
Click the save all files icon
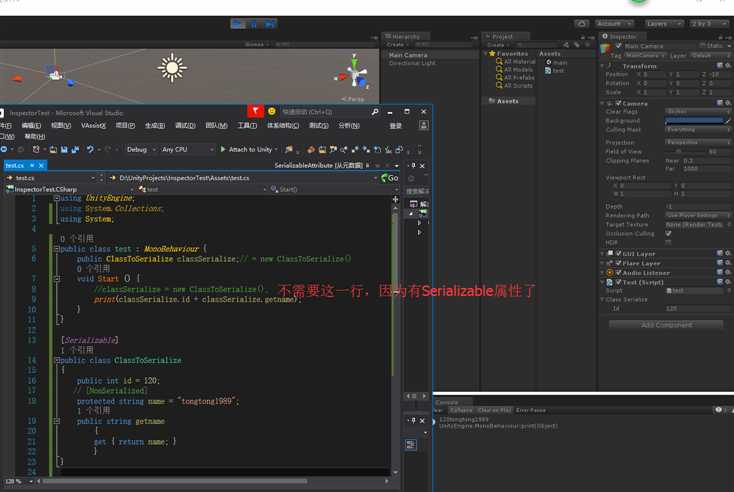tap(75, 150)
